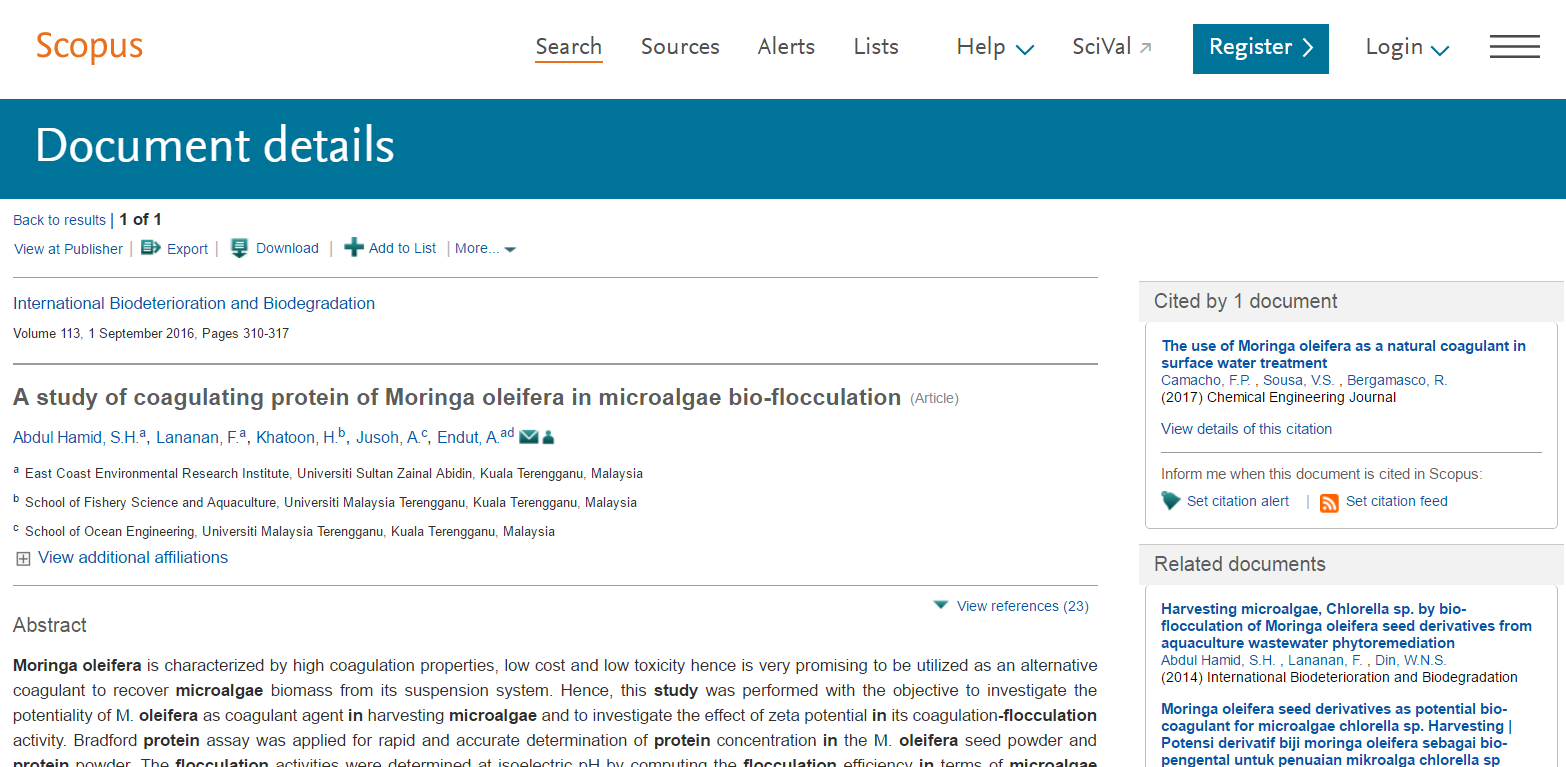
Task: Open the More... dropdown menu
Action: click(485, 248)
